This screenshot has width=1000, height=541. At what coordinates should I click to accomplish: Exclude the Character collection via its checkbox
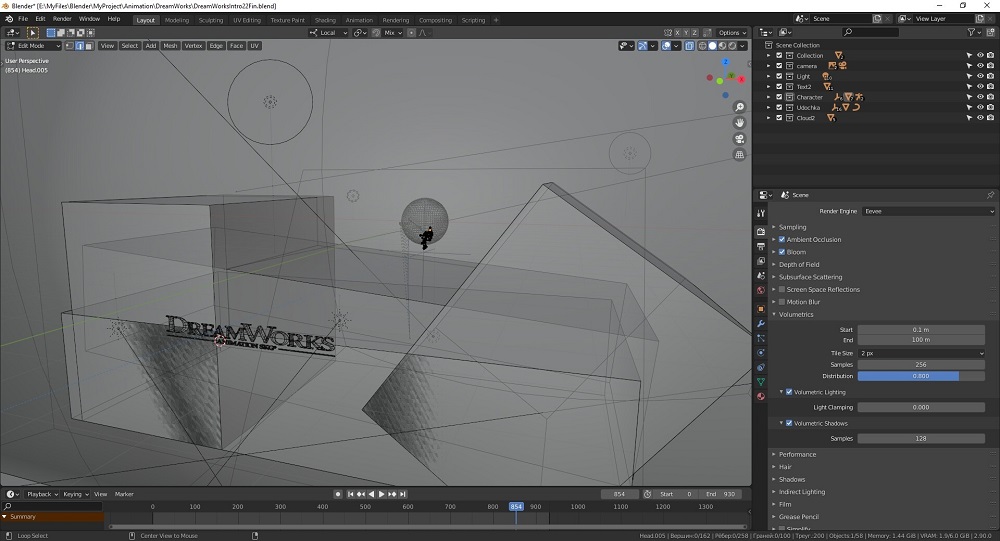[x=779, y=97]
